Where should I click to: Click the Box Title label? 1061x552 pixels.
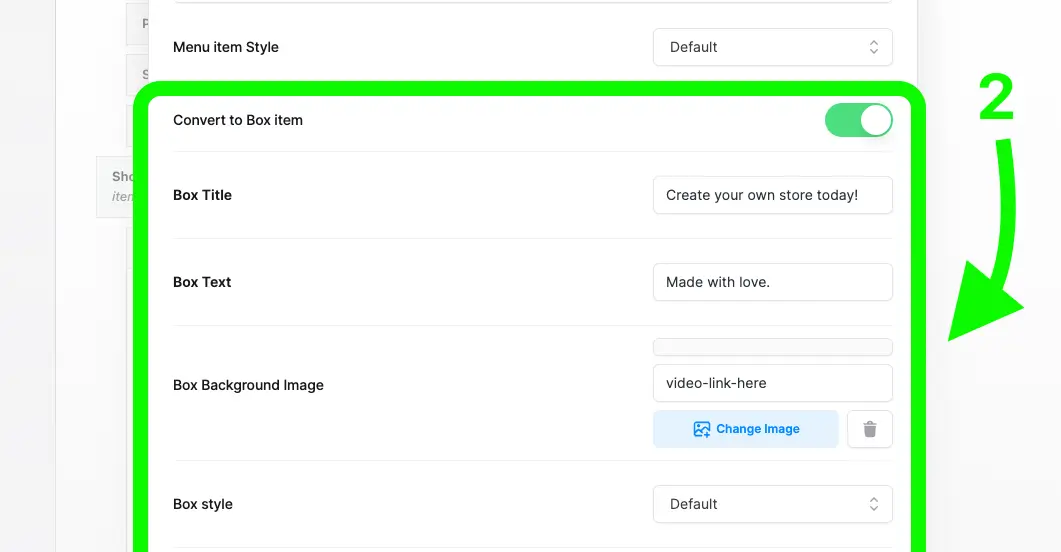coord(202,196)
